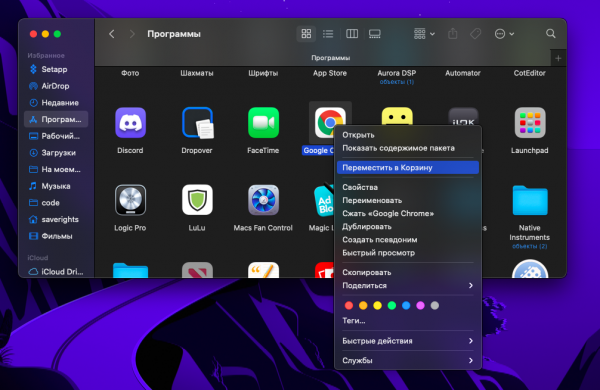The width and height of the screenshot is (600, 390).
Task: Apply the purple tag color
Action: [x=420, y=305]
